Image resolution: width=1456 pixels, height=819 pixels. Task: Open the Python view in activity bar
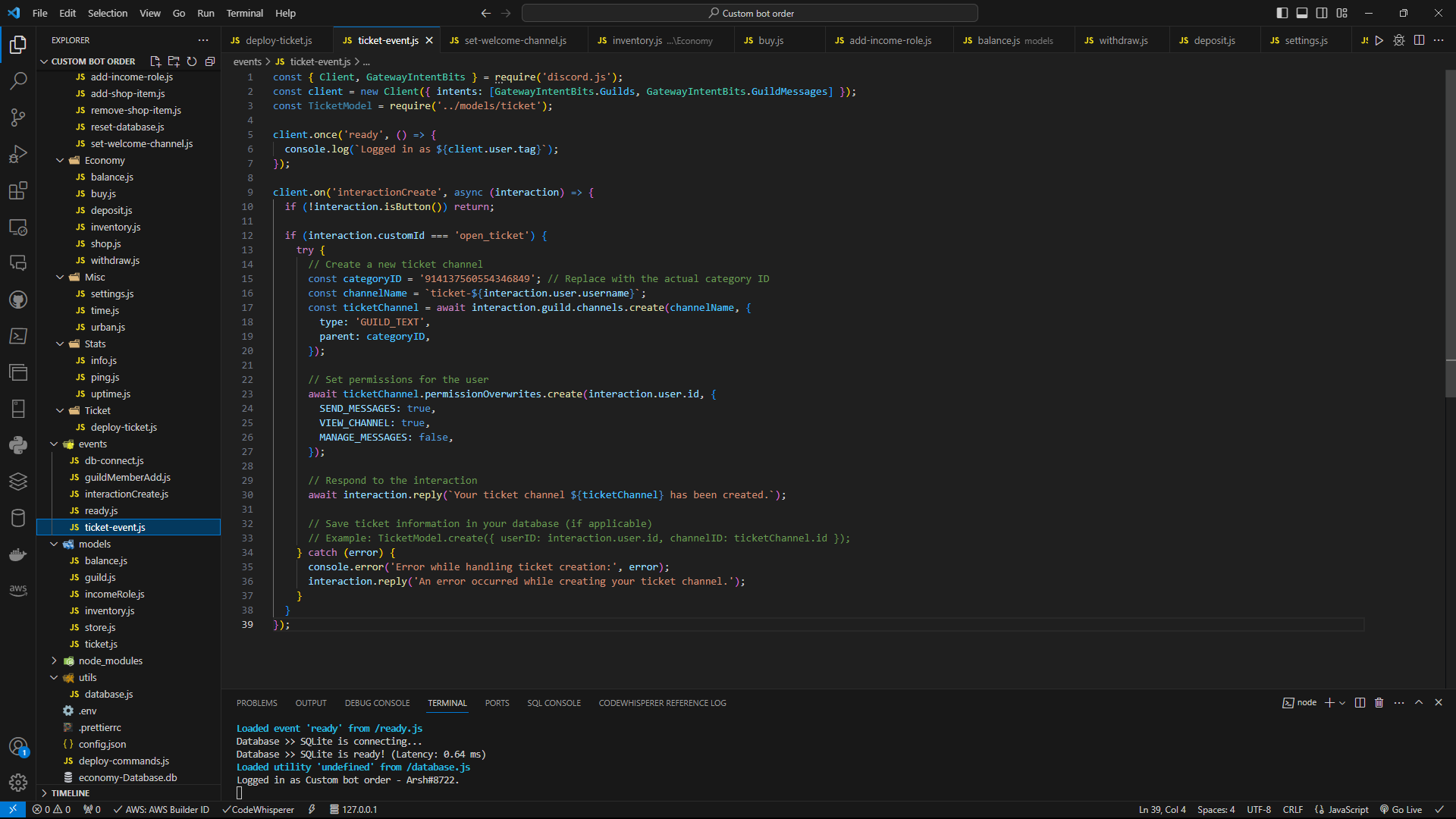point(18,445)
